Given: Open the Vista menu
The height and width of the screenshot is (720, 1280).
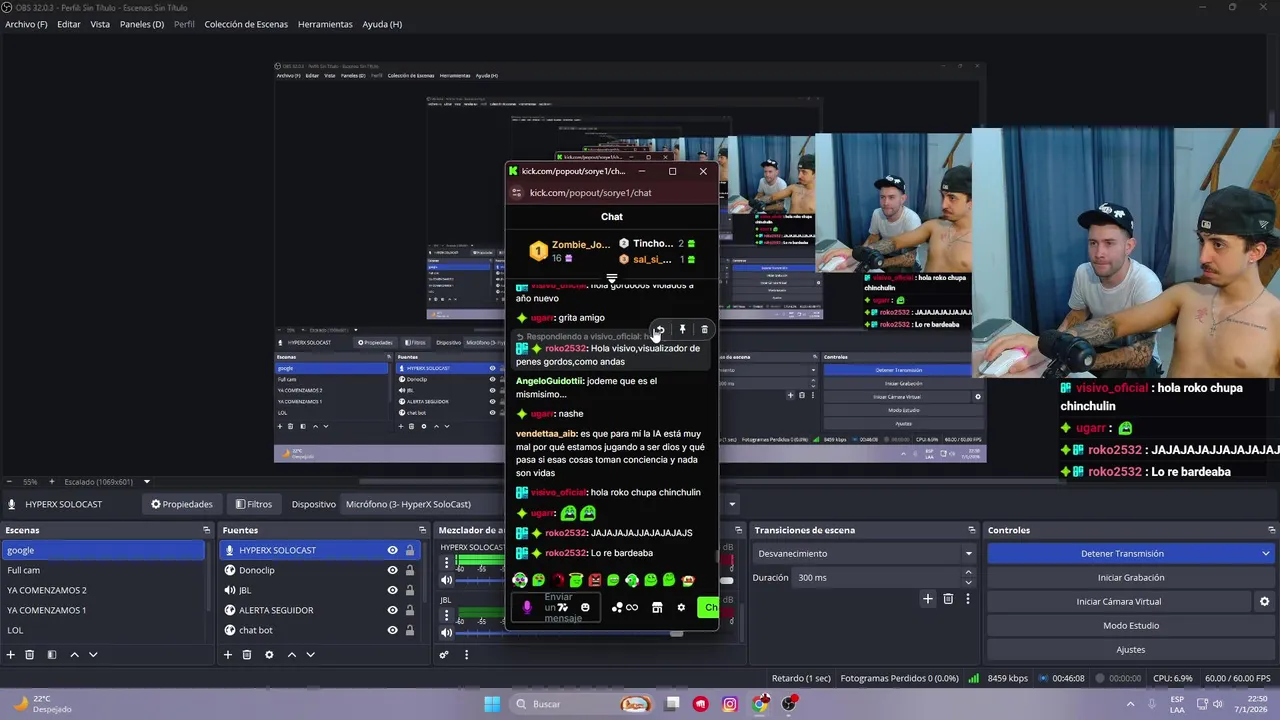Looking at the screenshot, I should [x=100, y=24].
